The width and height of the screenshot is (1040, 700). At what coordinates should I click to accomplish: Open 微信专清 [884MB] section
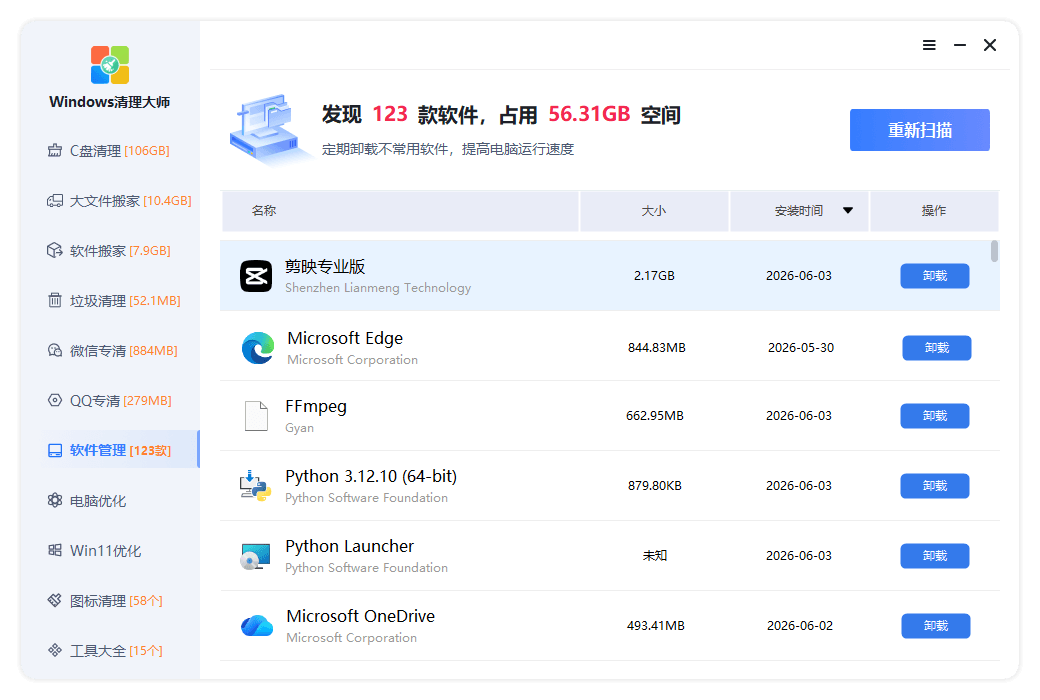click(x=113, y=350)
